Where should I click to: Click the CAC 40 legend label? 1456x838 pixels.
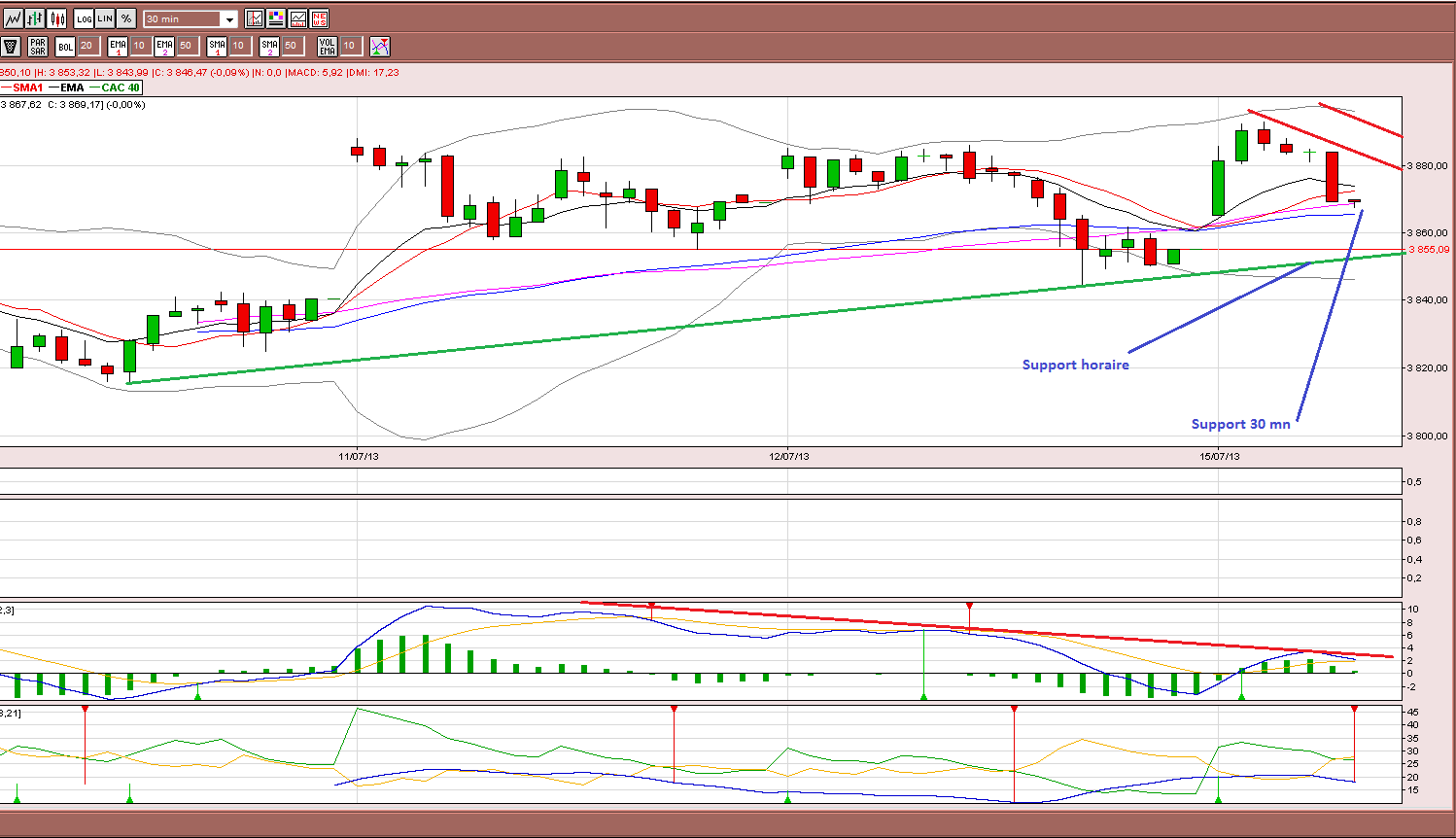(121, 87)
